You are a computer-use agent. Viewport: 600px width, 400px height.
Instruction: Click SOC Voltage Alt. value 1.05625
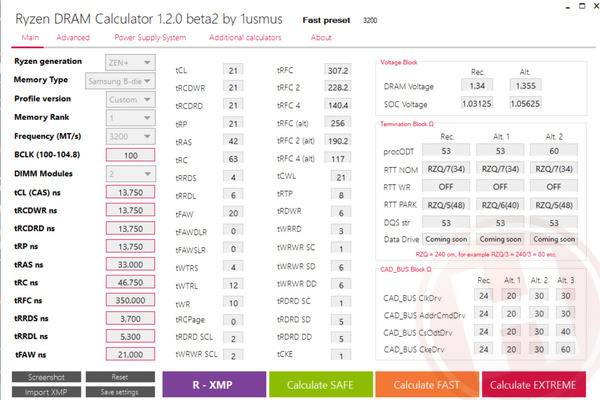525,104
